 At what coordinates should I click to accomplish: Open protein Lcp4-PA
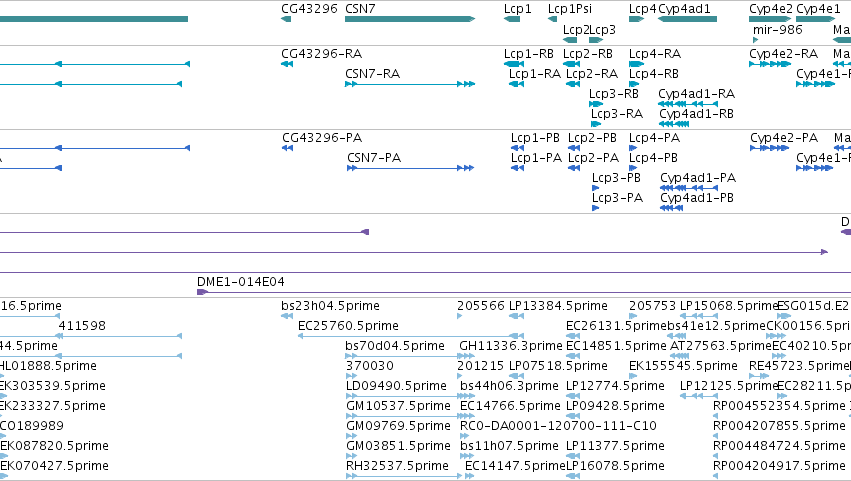coord(655,138)
